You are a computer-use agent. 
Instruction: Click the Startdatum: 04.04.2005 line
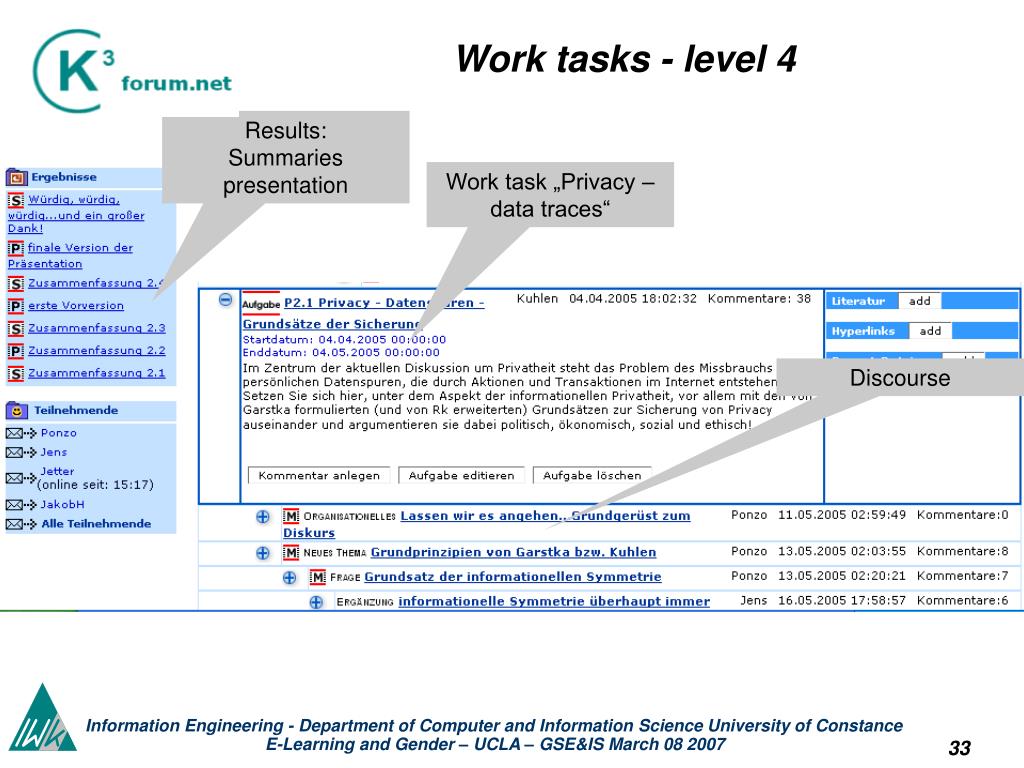coord(344,340)
